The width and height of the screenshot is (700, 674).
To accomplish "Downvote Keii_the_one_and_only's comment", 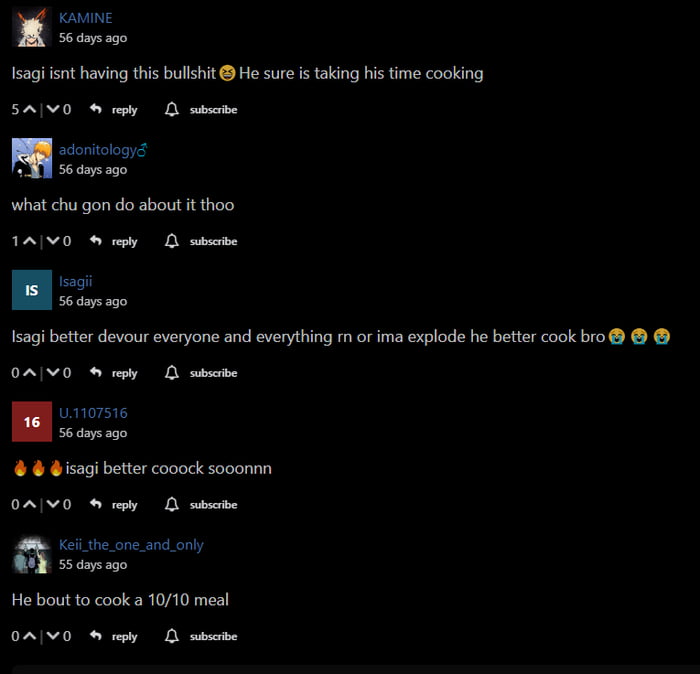I will tap(53, 636).
